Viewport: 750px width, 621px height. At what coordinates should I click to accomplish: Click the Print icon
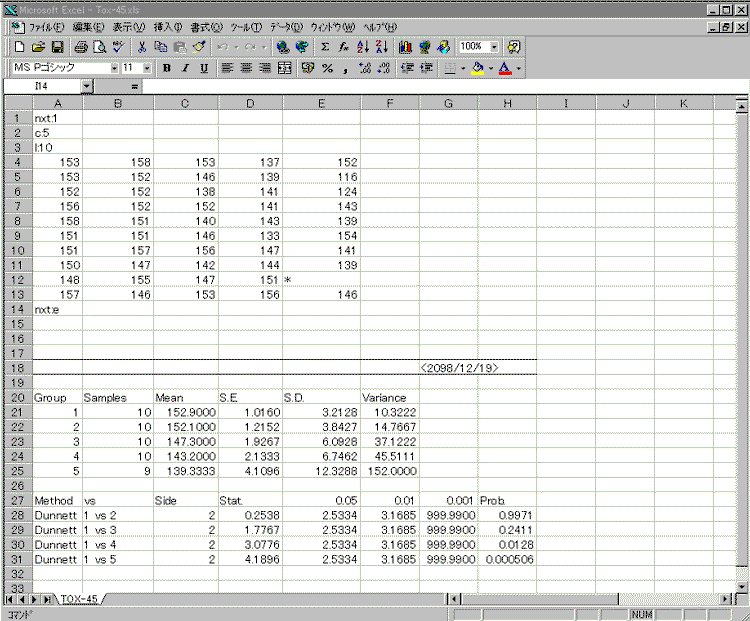point(81,47)
